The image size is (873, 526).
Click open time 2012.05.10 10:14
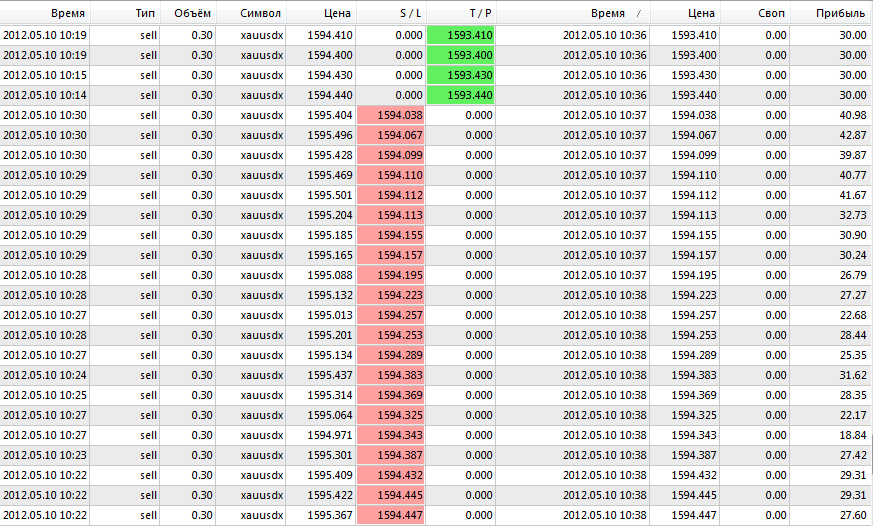[x=45, y=95]
